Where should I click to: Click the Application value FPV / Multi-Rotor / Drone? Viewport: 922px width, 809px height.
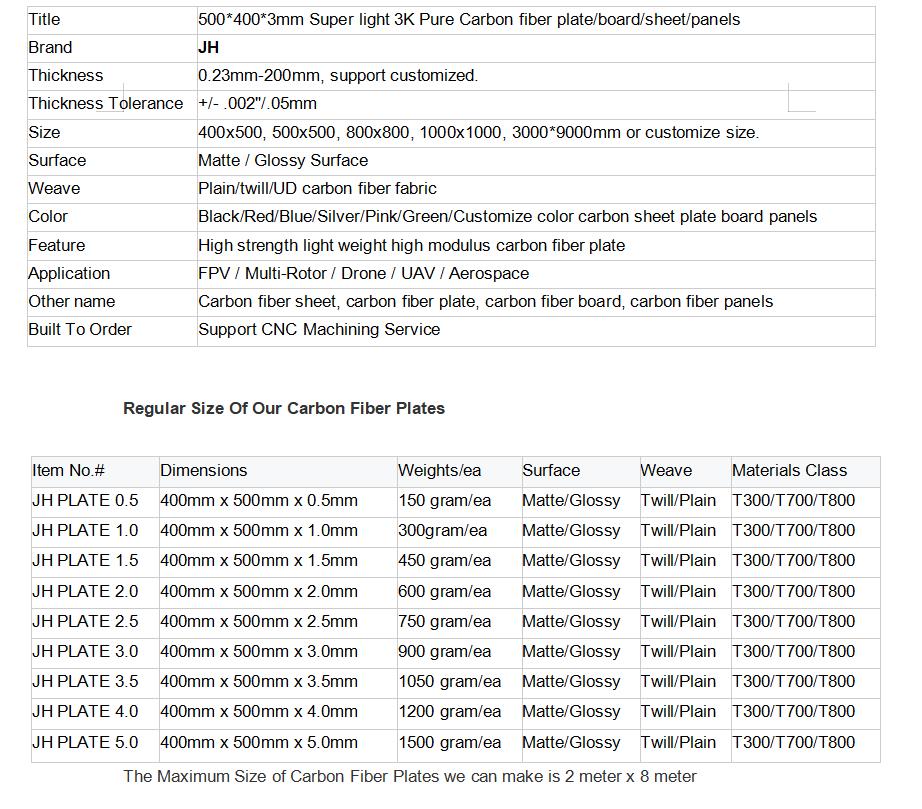pyautogui.click(x=363, y=273)
